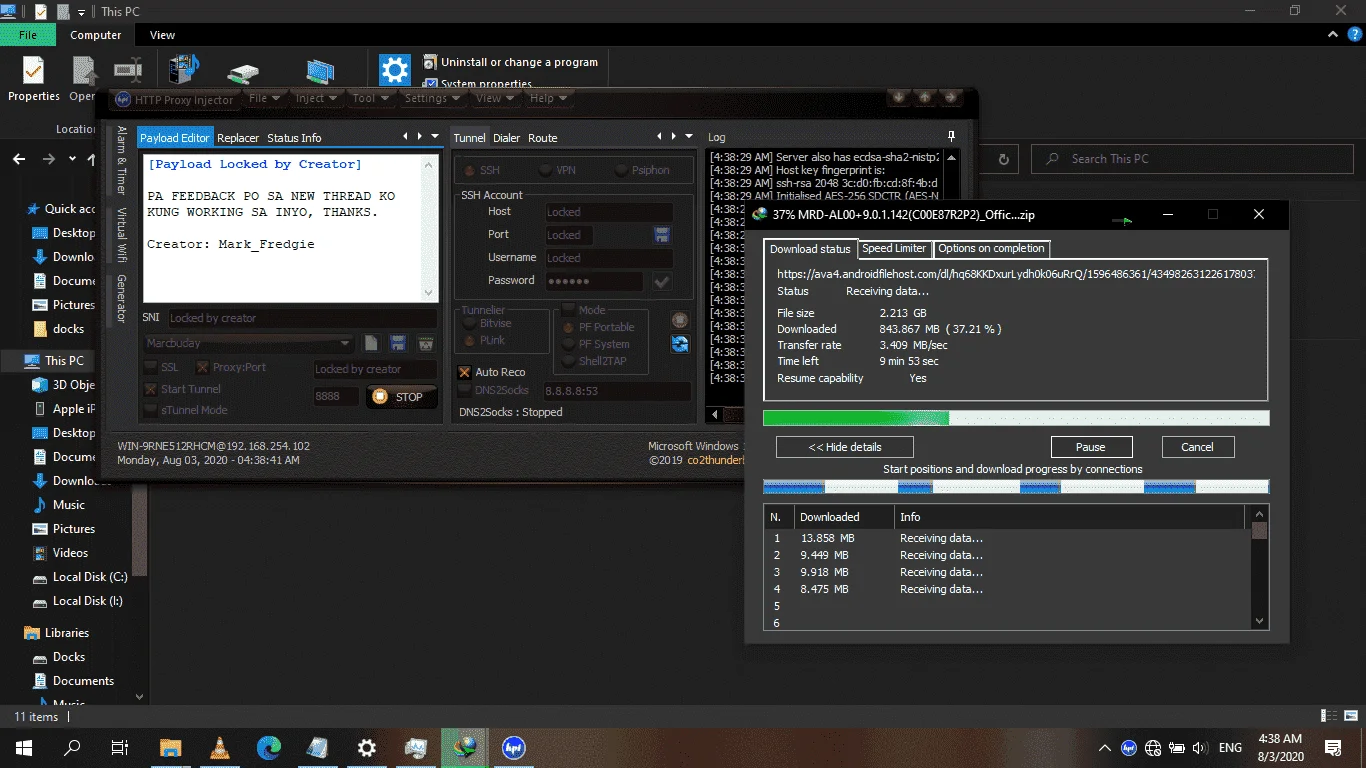This screenshot has height=768, width=1366.
Task: Click the basket icon beside Marcbuday dropdown
Action: 426,344
